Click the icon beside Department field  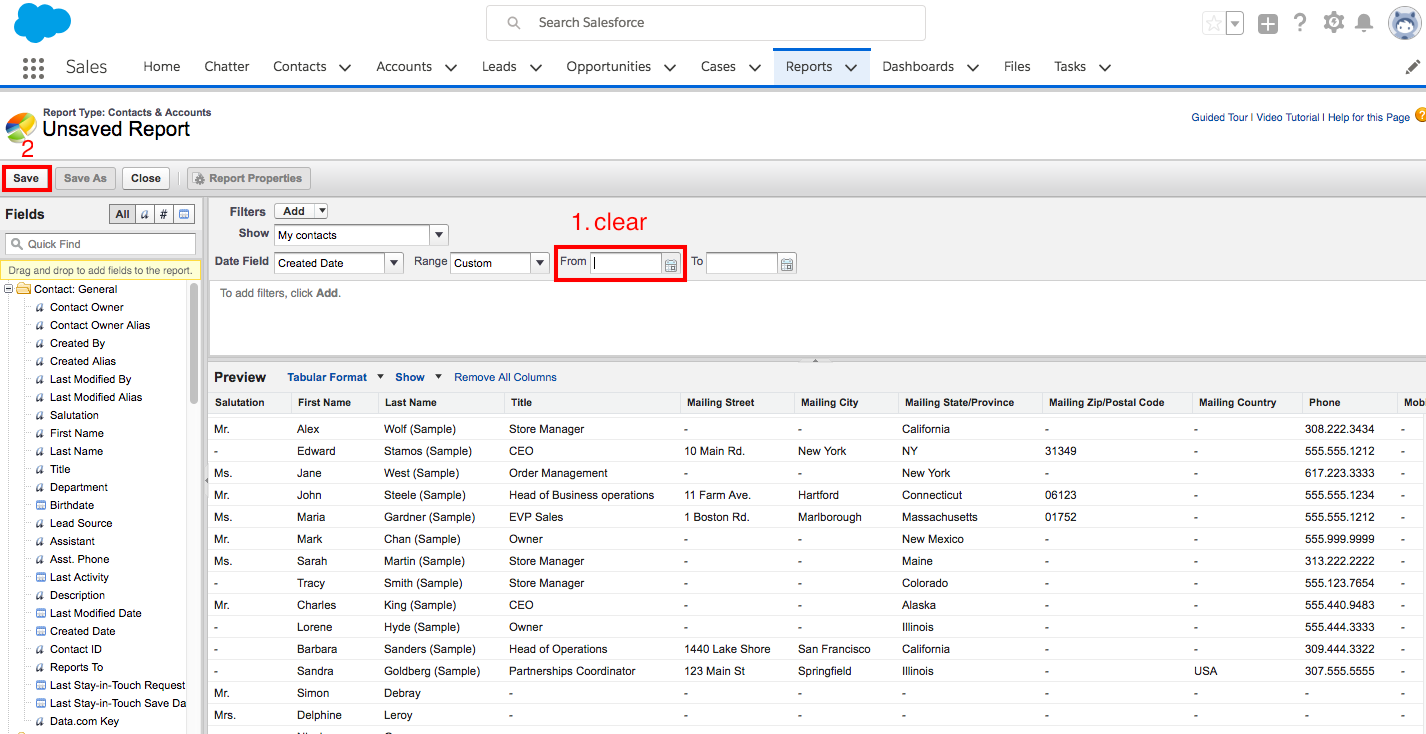[x=40, y=487]
